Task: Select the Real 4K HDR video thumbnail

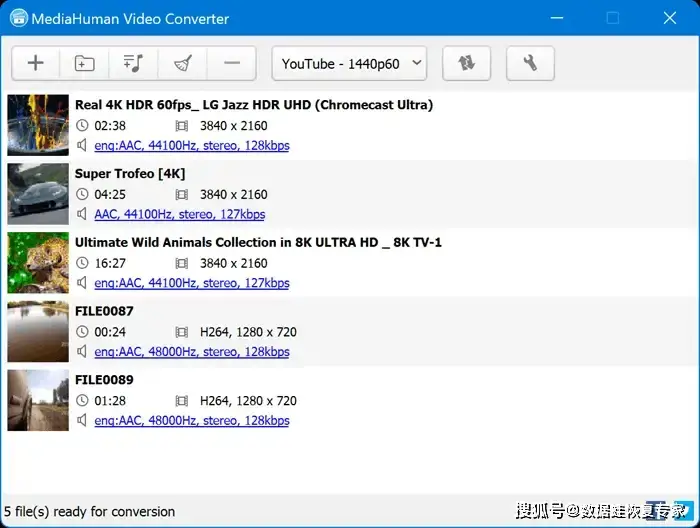Action: 38,125
